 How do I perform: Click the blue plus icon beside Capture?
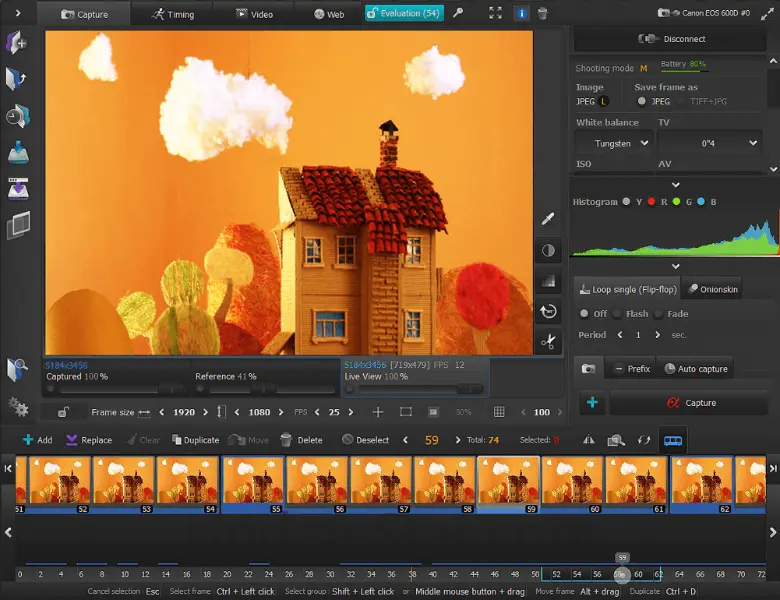(x=592, y=402)
